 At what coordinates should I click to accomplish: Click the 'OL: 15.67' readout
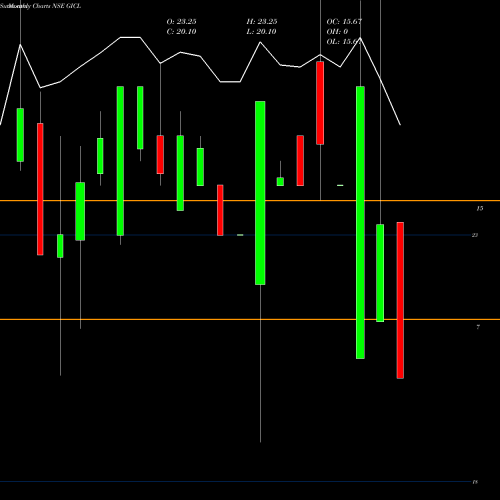344,42
